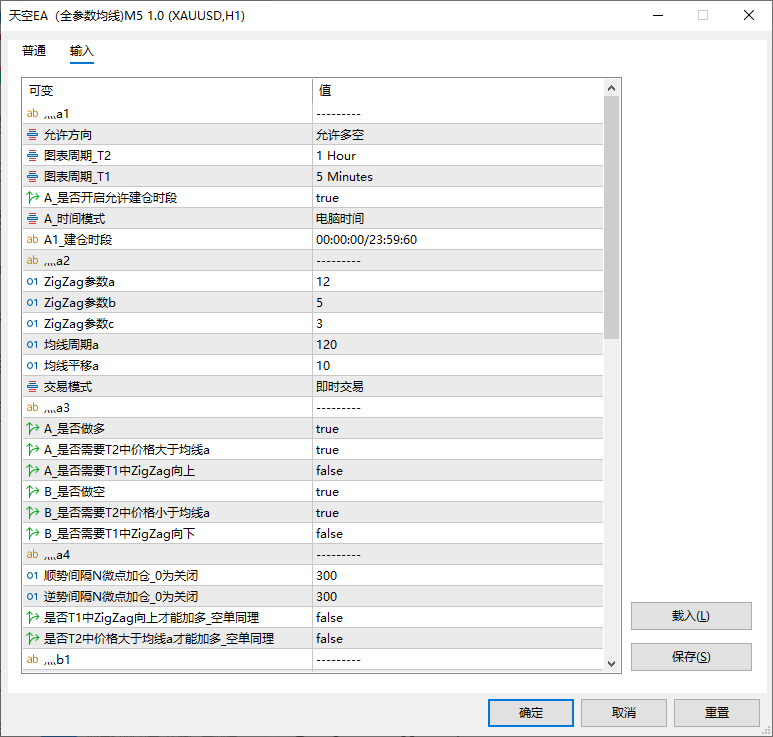Click the bool icon beside A_是否做多
Viewport: 773px width, 737px height.
pos(33,428)
